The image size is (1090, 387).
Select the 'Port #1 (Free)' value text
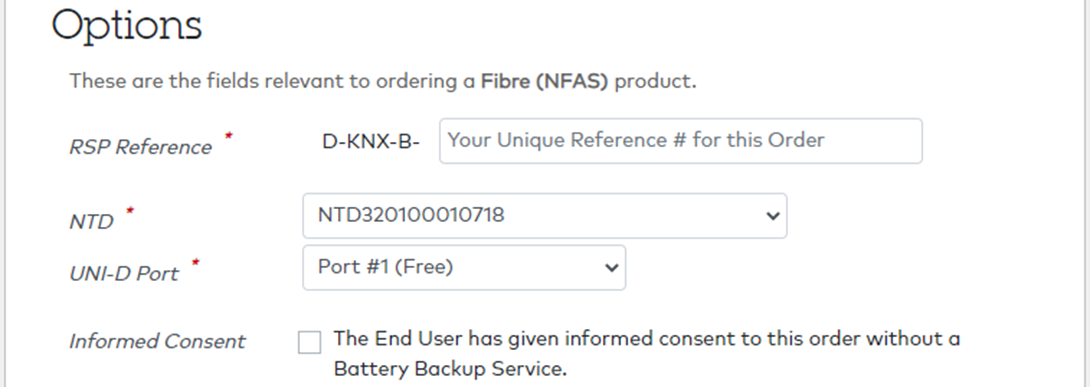[x=386, y=267]
